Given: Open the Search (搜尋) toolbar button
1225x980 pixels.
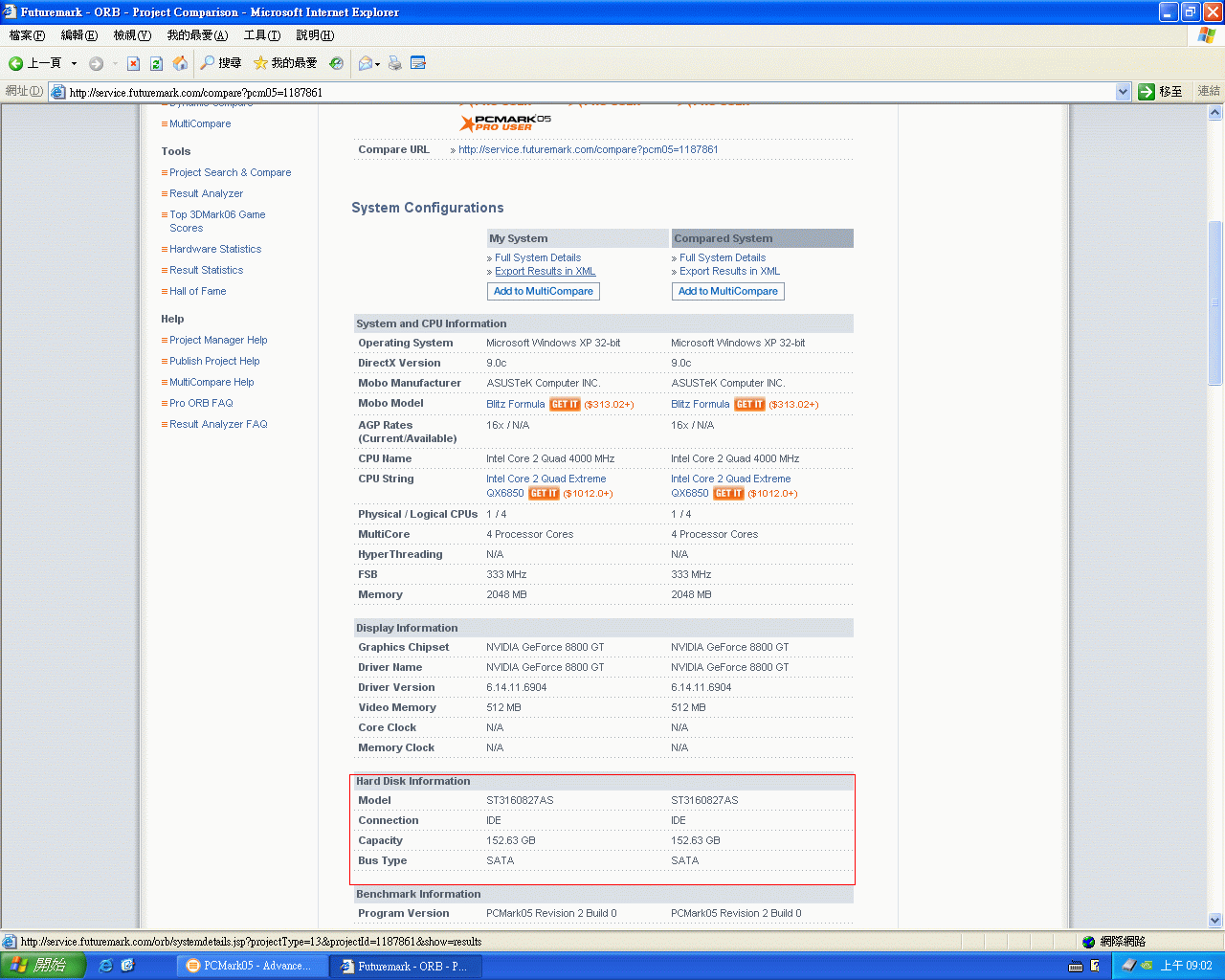Looking at the screenshot, I should [220, 63].
